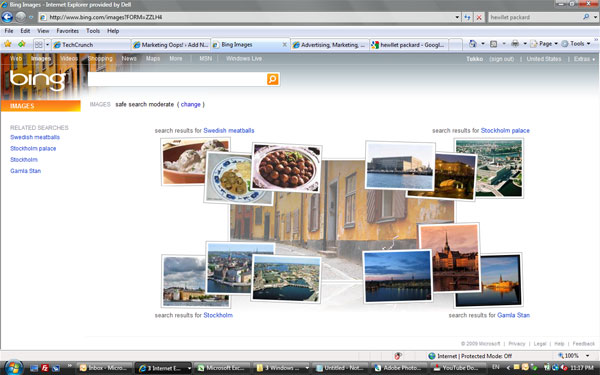600x375 pixels.
Task: Open the Quick Tabs grid icon
Action: 38,45
